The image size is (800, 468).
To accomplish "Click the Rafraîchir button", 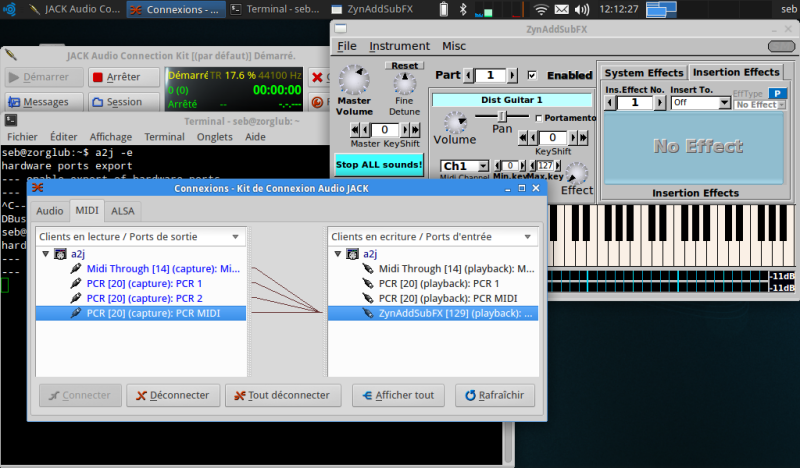I will coord(494,396).
